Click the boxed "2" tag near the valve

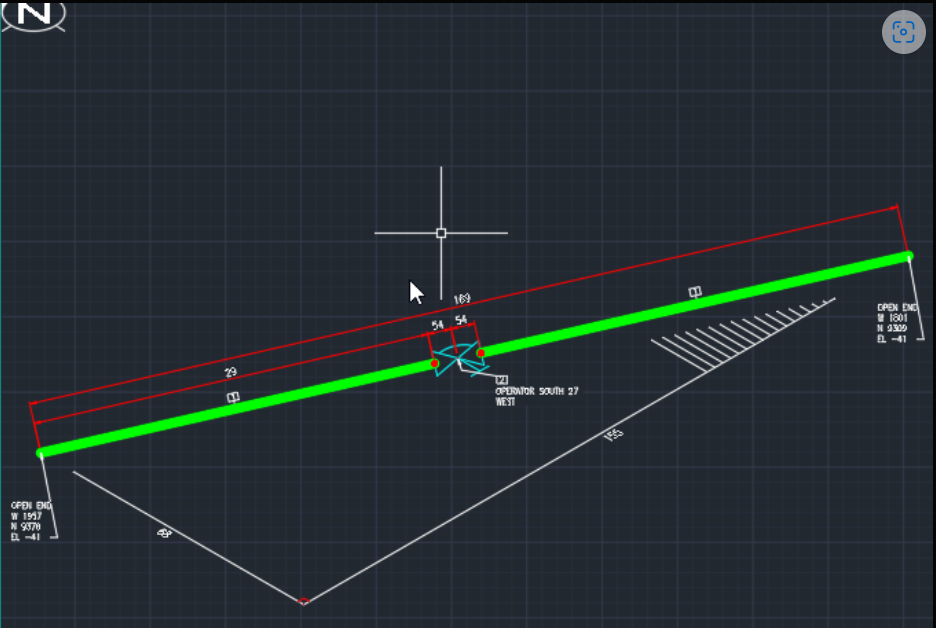pyautogui.click(x=501, y=380)
